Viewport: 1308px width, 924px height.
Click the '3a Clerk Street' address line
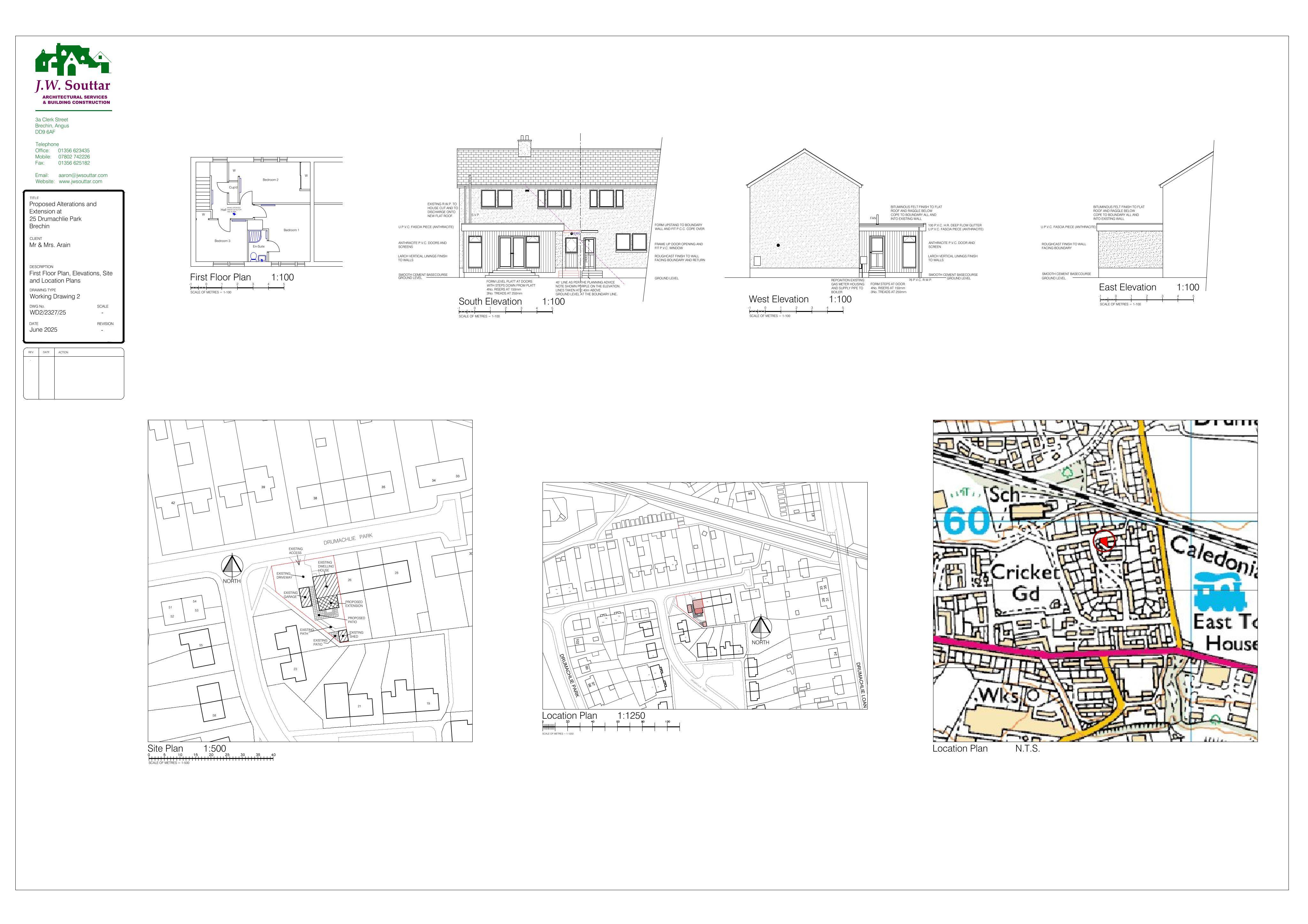52,120
